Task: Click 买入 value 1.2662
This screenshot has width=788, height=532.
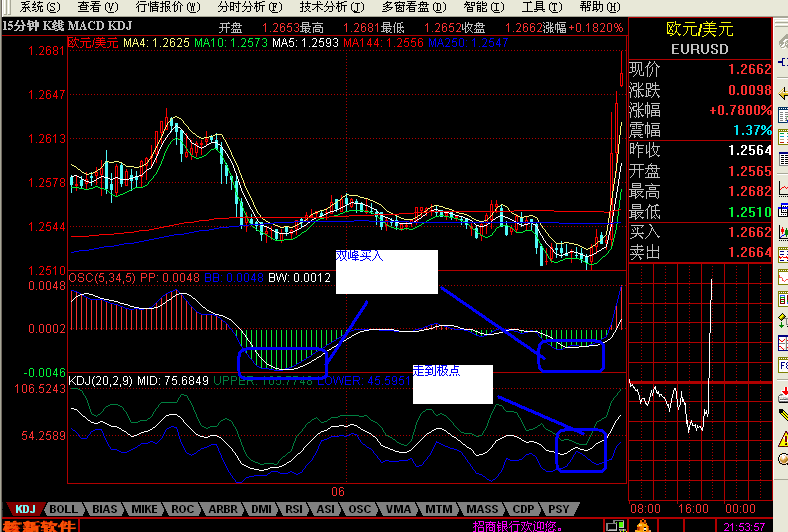Action: point(749,232)
